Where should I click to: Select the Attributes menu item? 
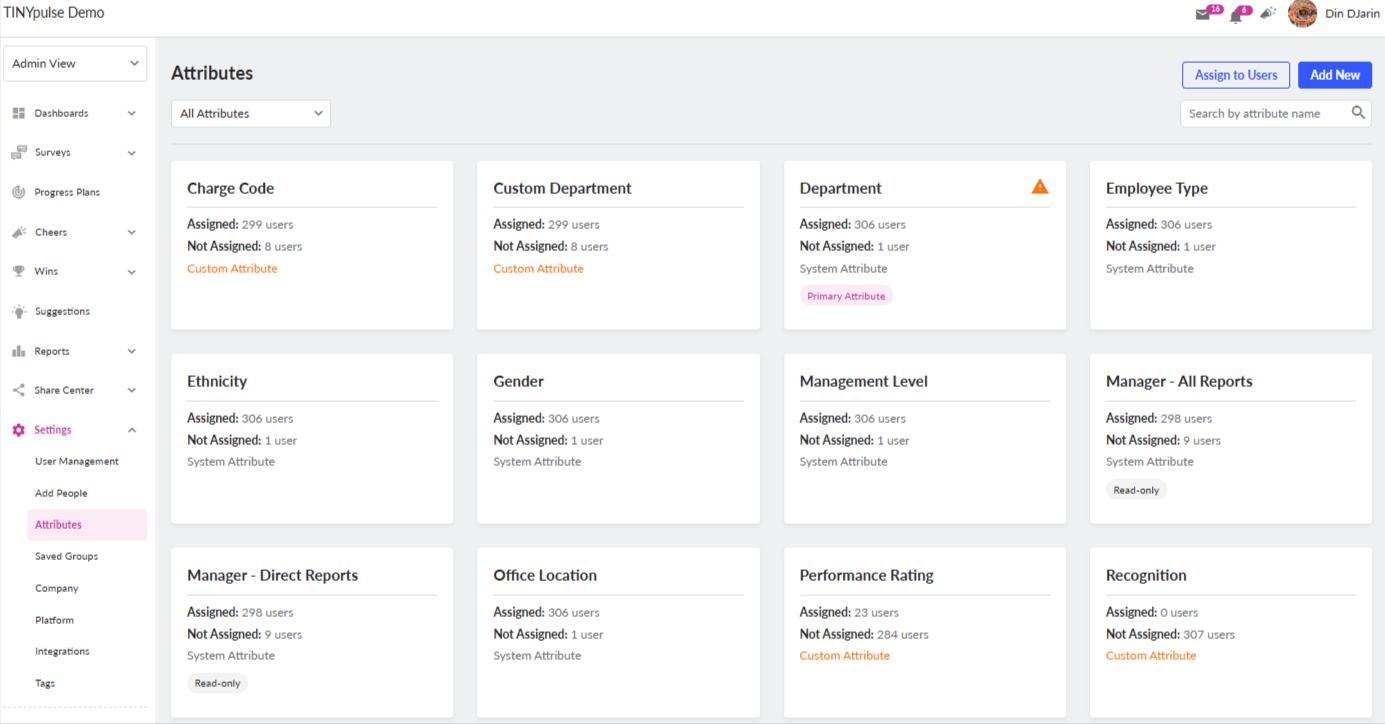[x=87, y=525]
